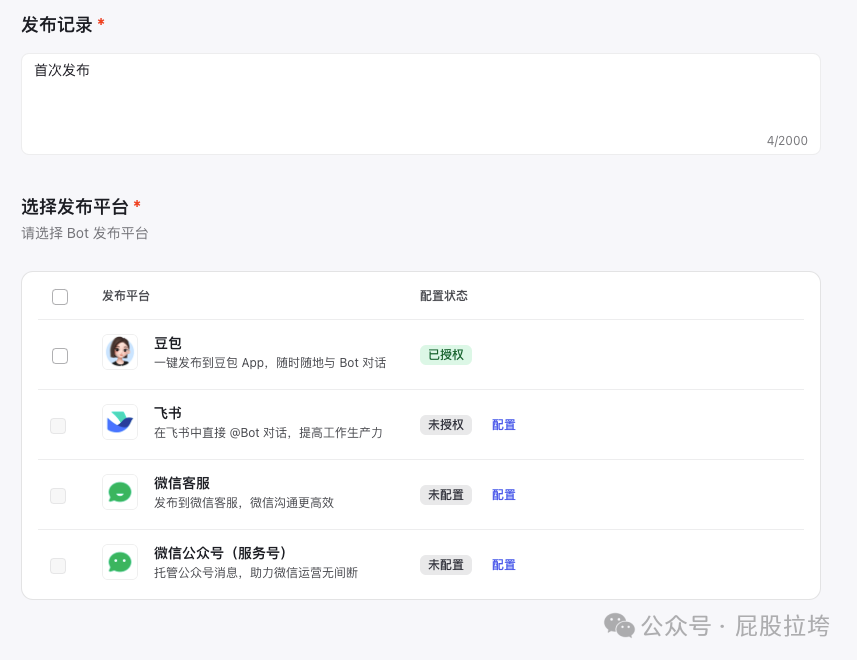The width and height of the screenshot is (857, 660).
Task: Click the 豆包 avatar icon
Action: pyautogui.click(x=120, y=352)
